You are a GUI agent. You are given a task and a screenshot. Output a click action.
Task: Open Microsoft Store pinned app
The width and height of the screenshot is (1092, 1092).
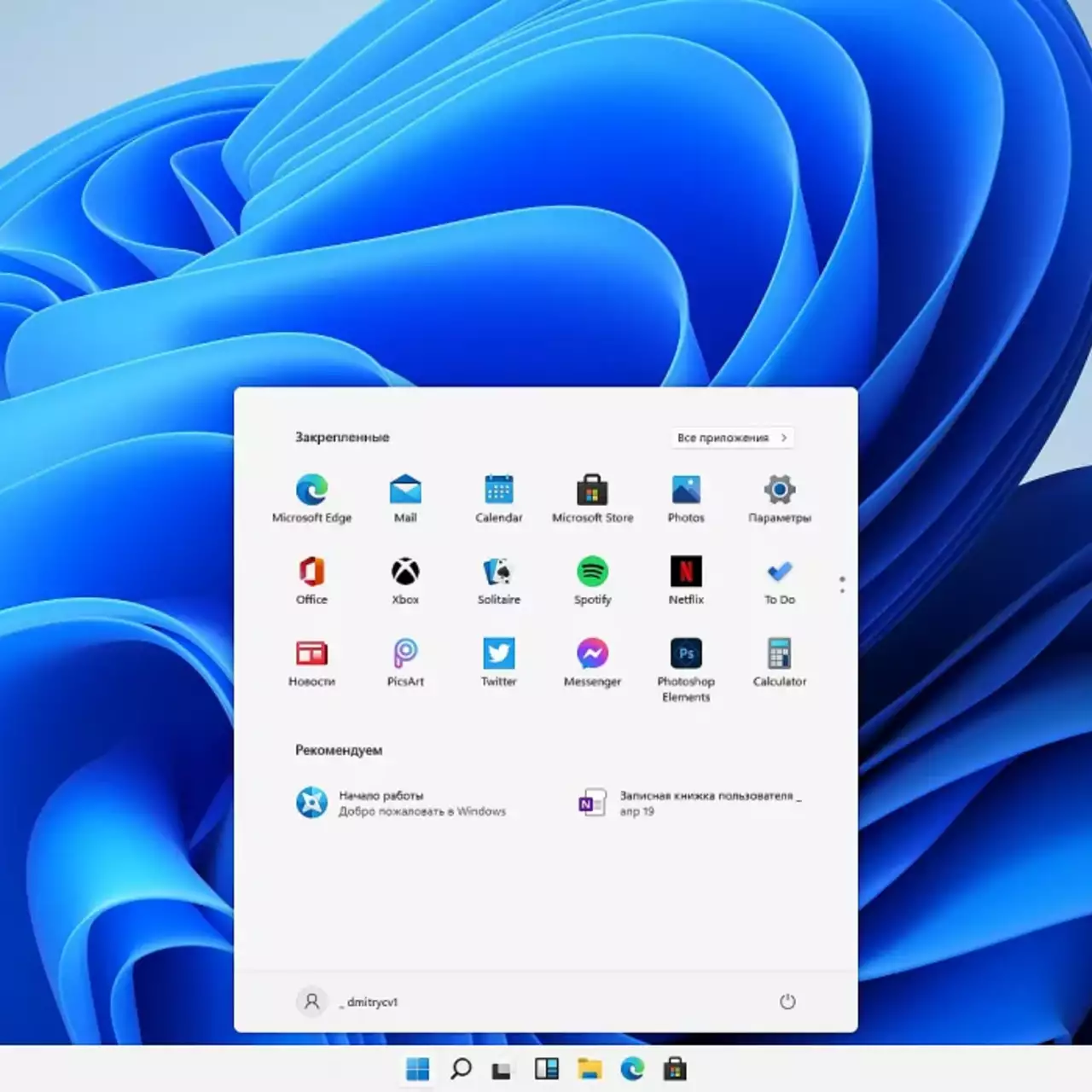(592, 498)
